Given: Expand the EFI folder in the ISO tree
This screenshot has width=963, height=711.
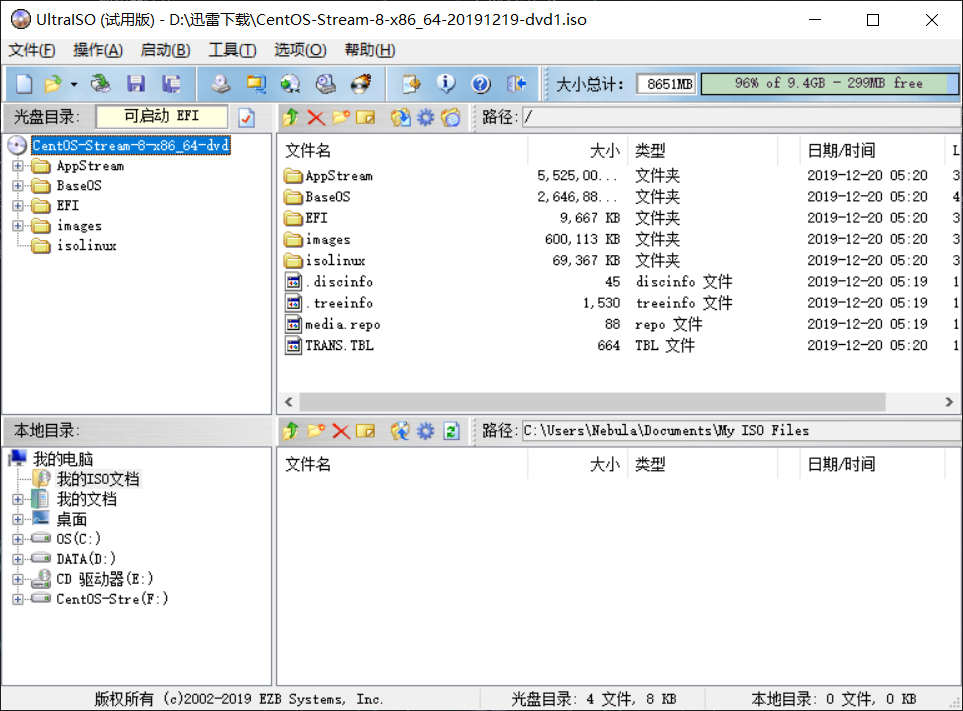Looking at the screenshot, I should click(x=18, y=206).
